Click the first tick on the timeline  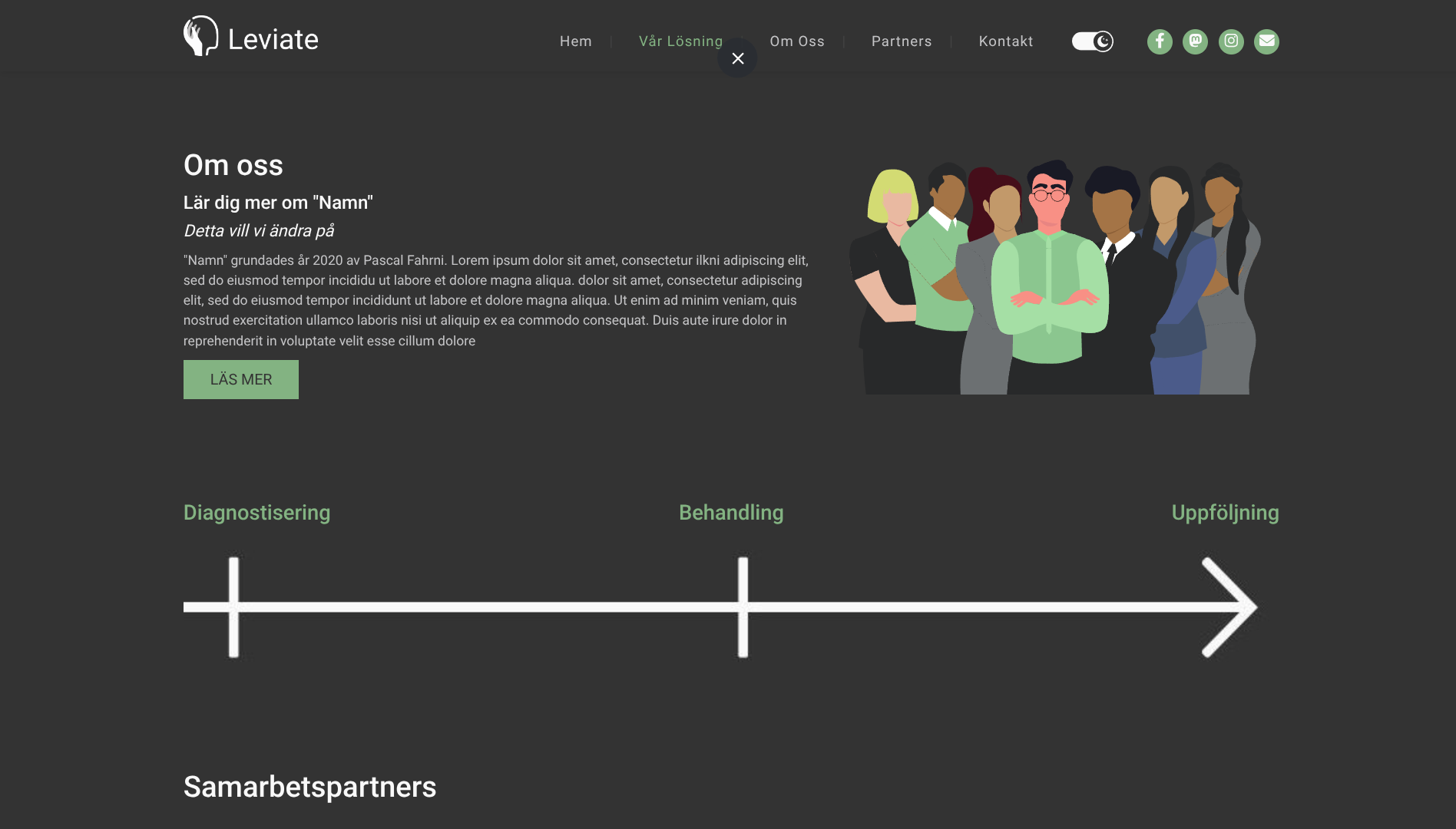[233, 607]
